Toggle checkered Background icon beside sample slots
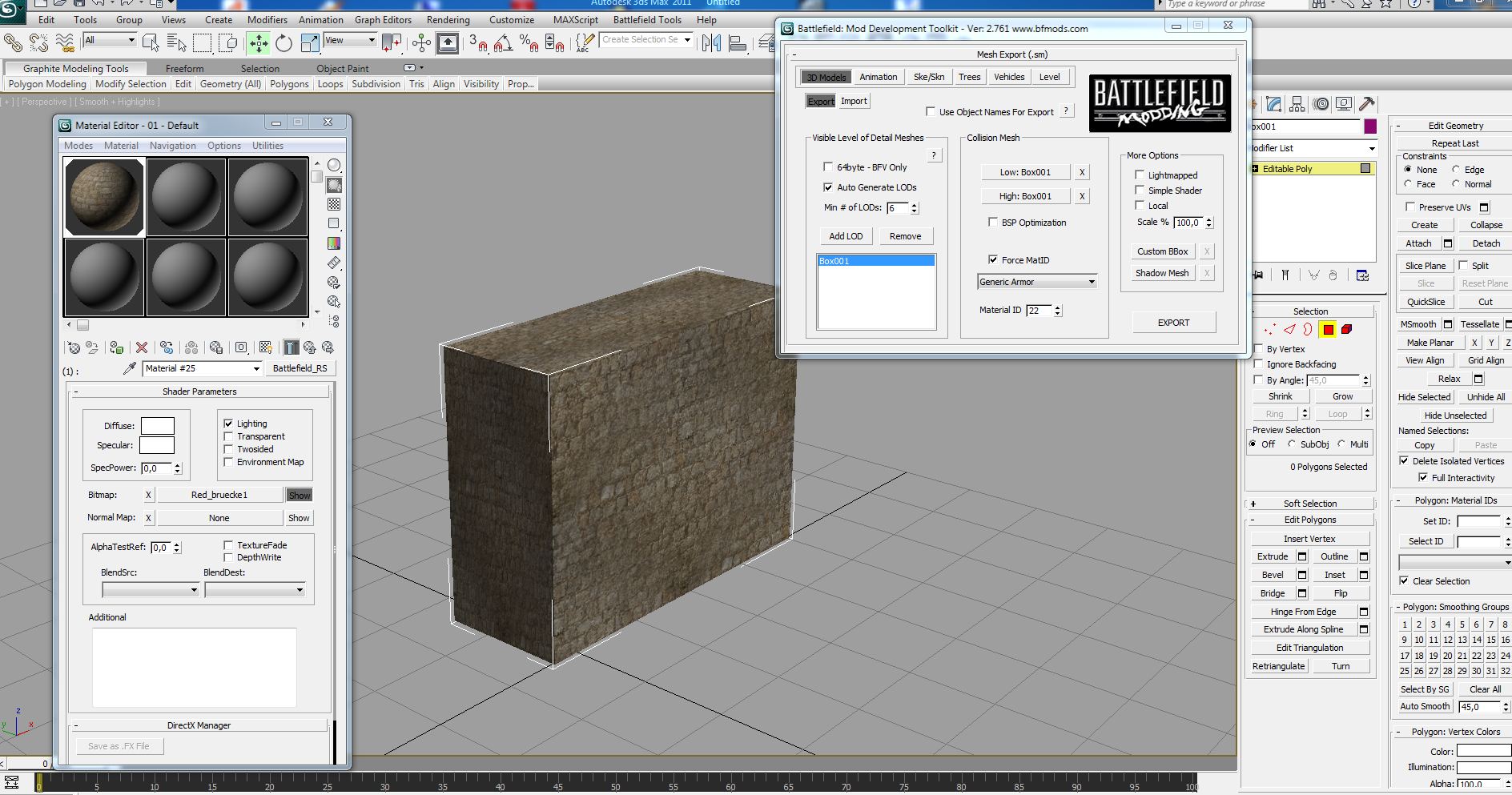Viewport: 1512px width, 795px height. pyautogui.click(x=334, y=204)
